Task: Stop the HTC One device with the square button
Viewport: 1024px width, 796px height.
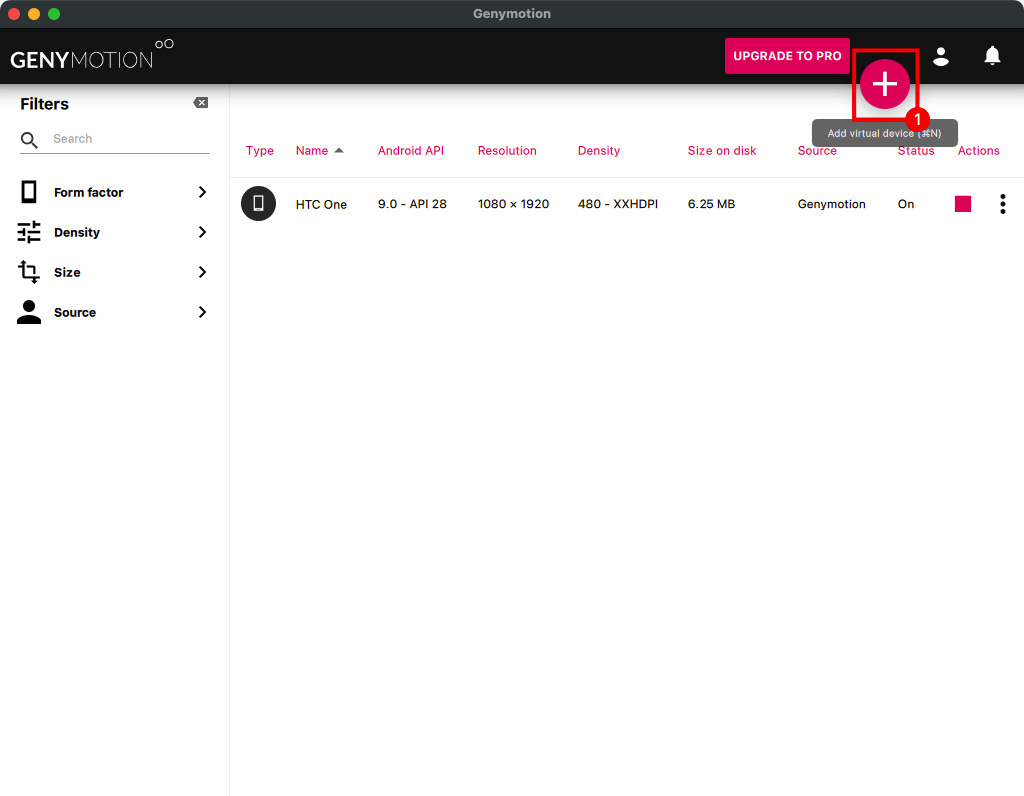Action: pyautogui.click(x=963, y=204)
